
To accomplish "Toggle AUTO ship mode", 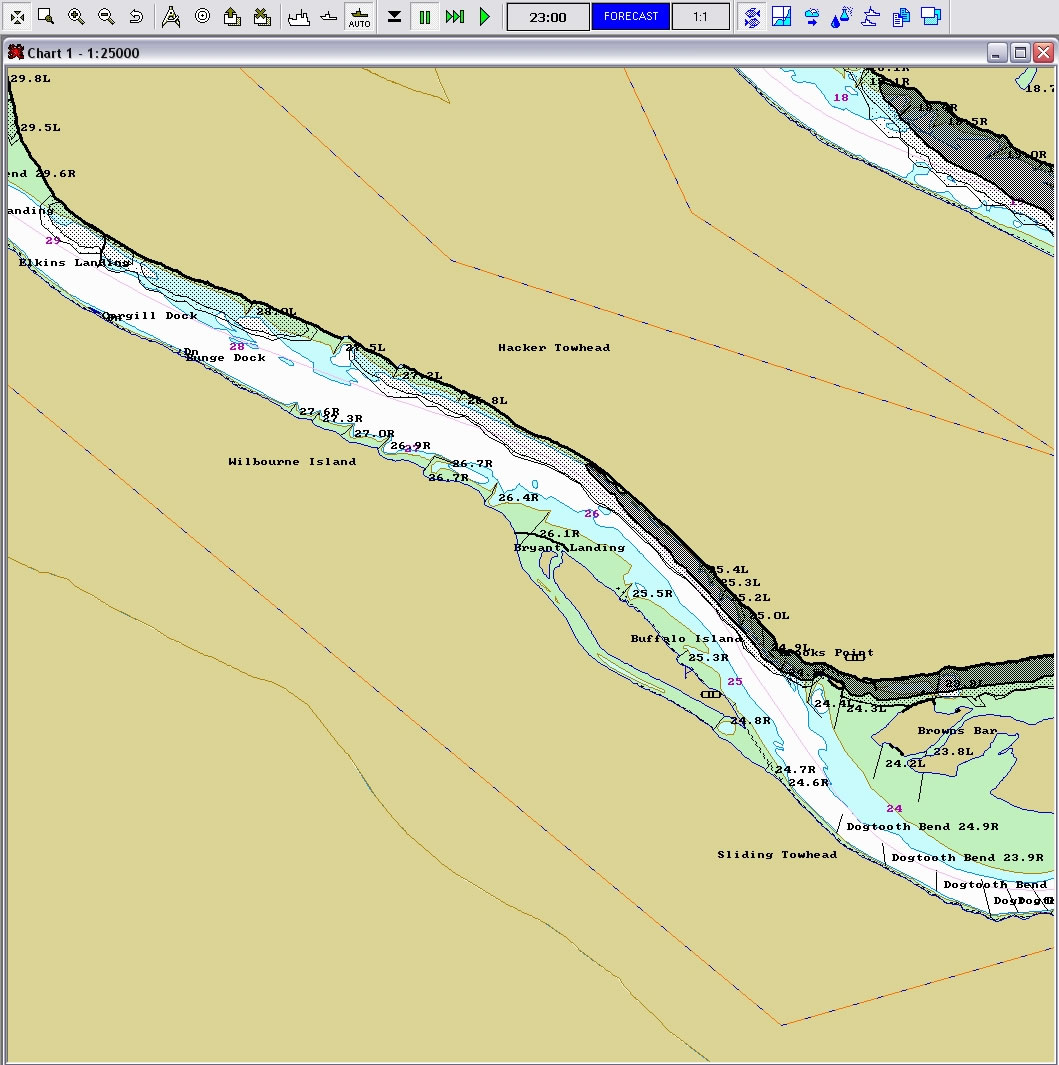I will tap(359, 16).
